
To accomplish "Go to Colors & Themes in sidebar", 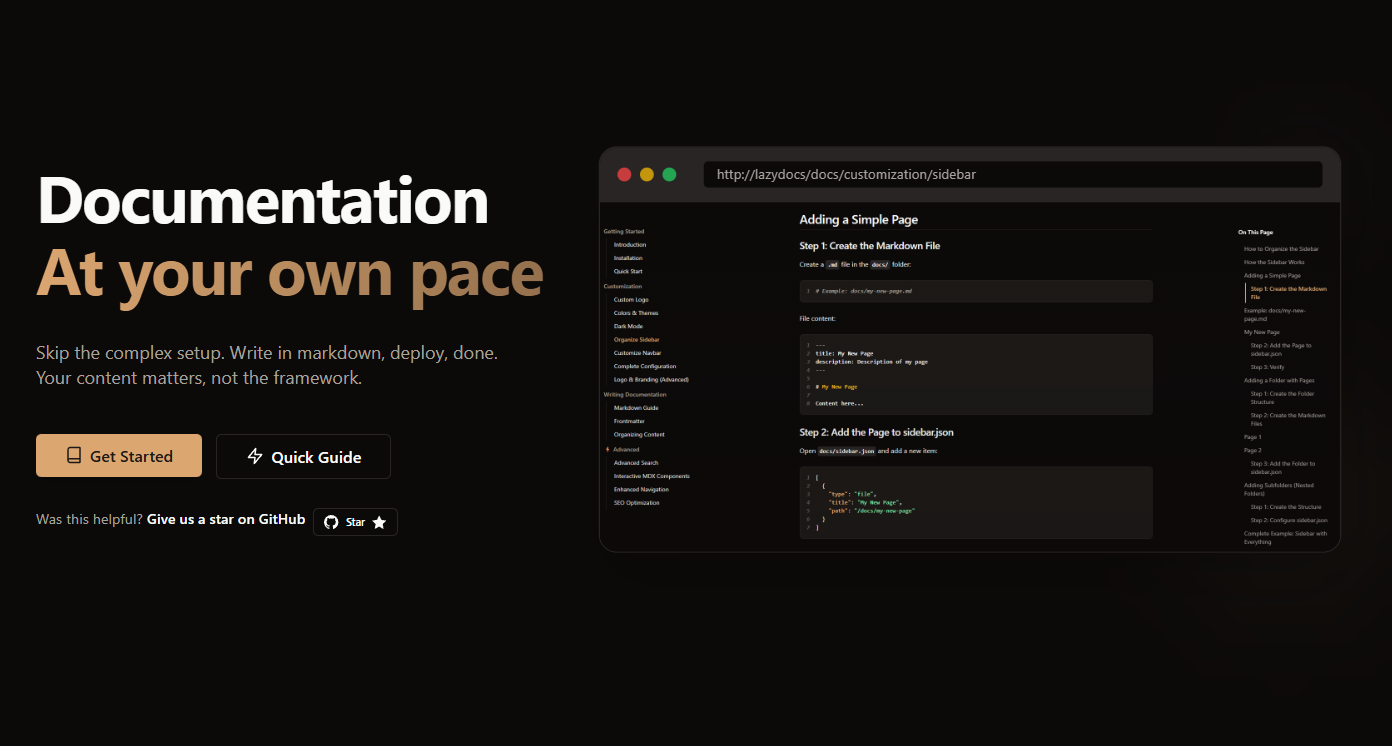I will tap(636, 313).
